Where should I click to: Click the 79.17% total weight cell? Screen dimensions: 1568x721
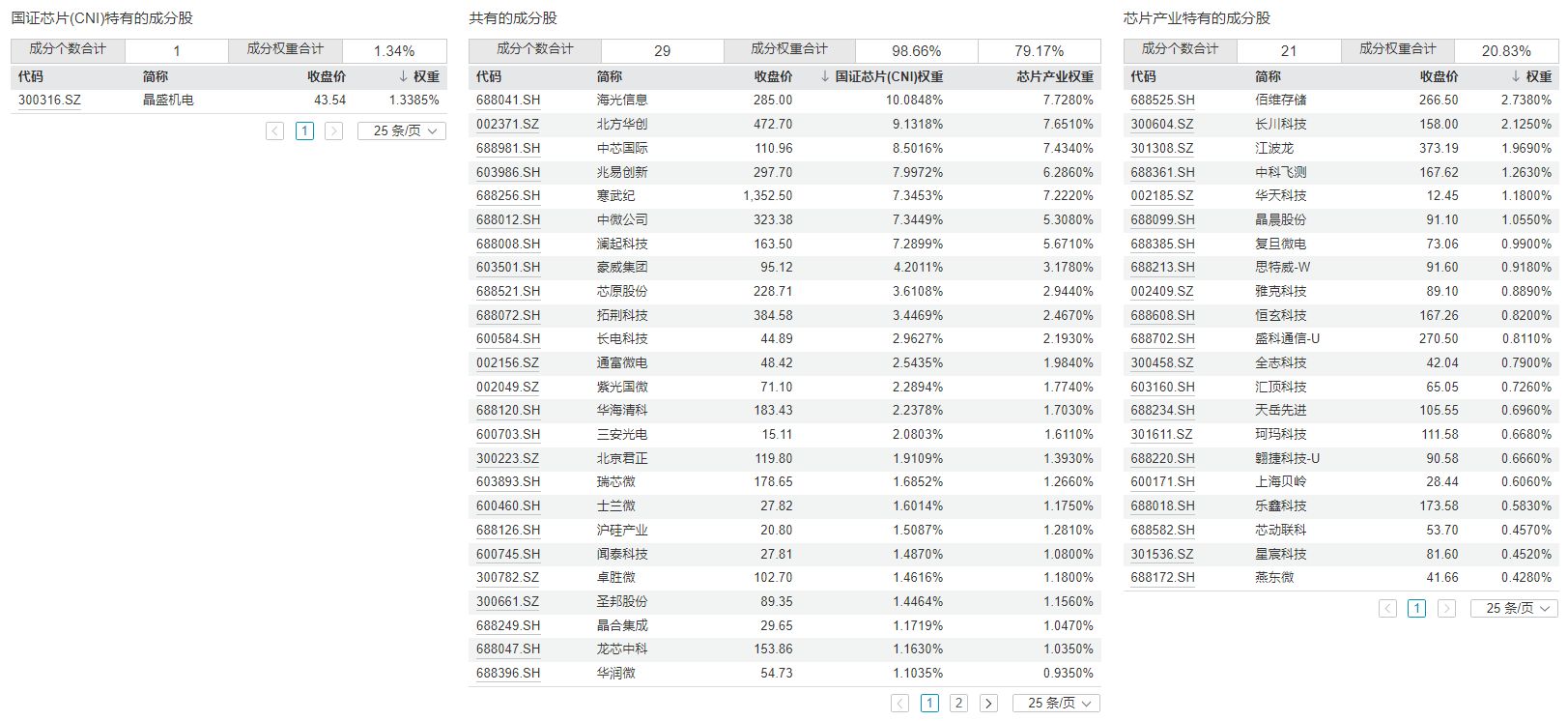click(1040, 50)
